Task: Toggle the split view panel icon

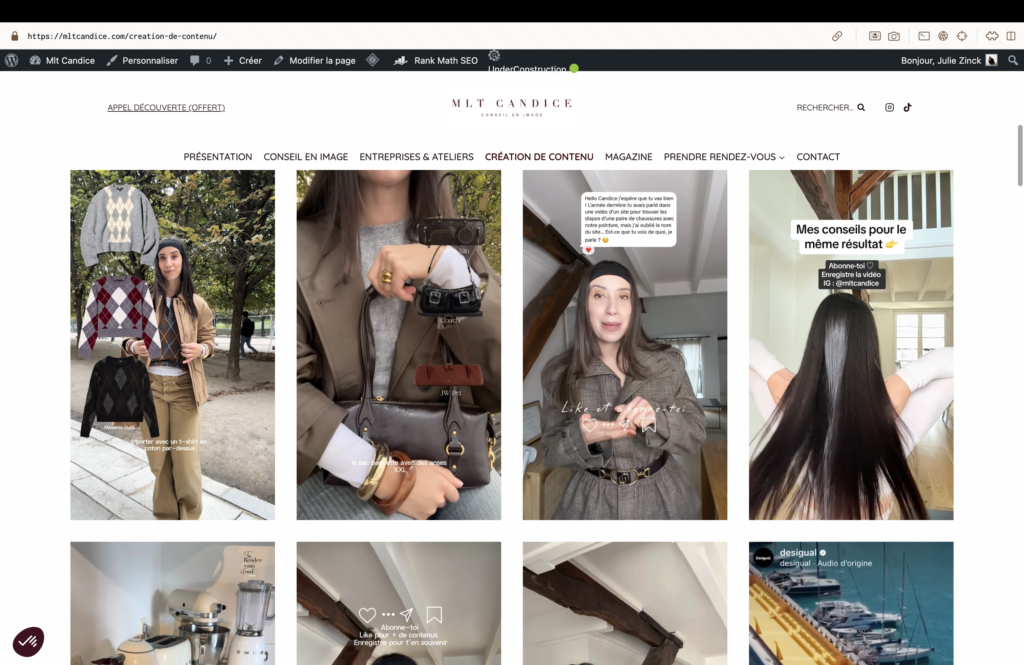Action: tap(1011, 36)
